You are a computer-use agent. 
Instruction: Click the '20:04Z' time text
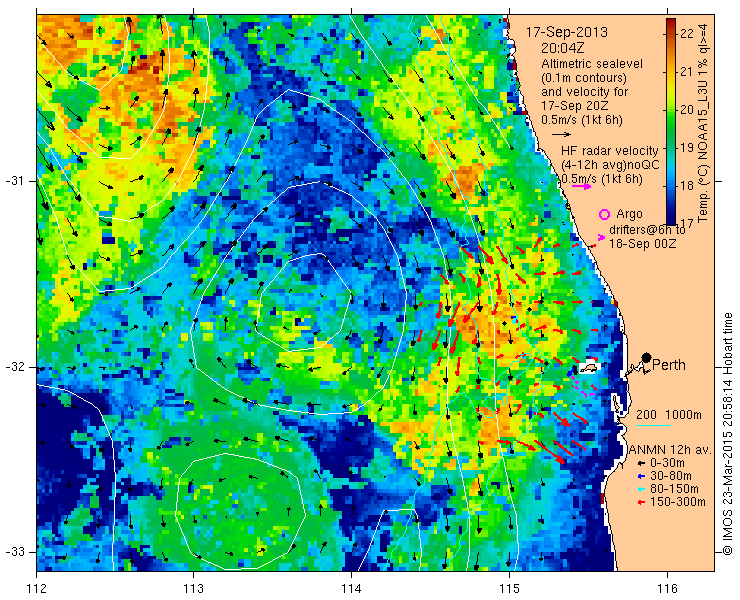coord(563,48)
